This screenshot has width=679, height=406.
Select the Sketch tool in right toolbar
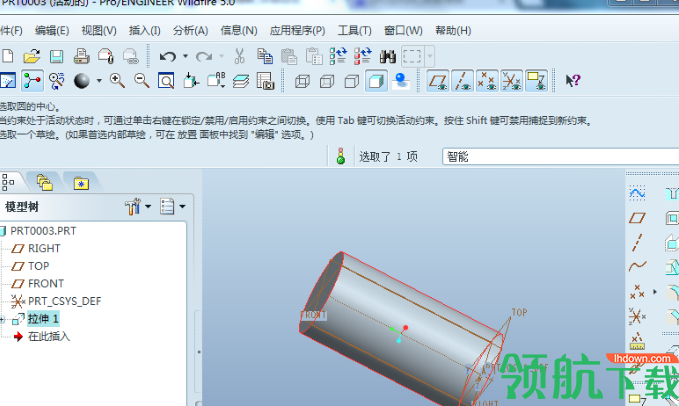tap(637, 193)
